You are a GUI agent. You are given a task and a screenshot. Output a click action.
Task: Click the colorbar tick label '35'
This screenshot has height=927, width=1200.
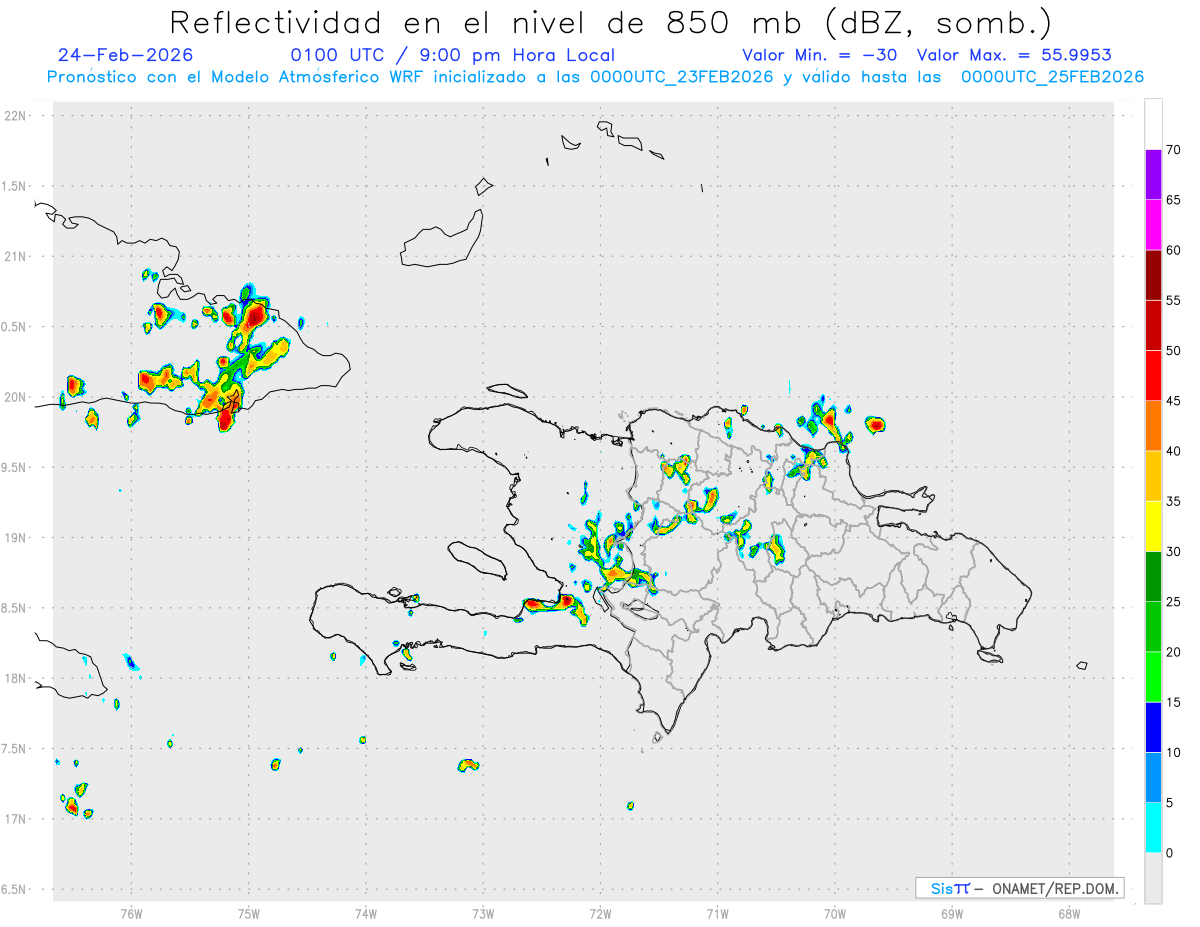tap(1174, 501)
